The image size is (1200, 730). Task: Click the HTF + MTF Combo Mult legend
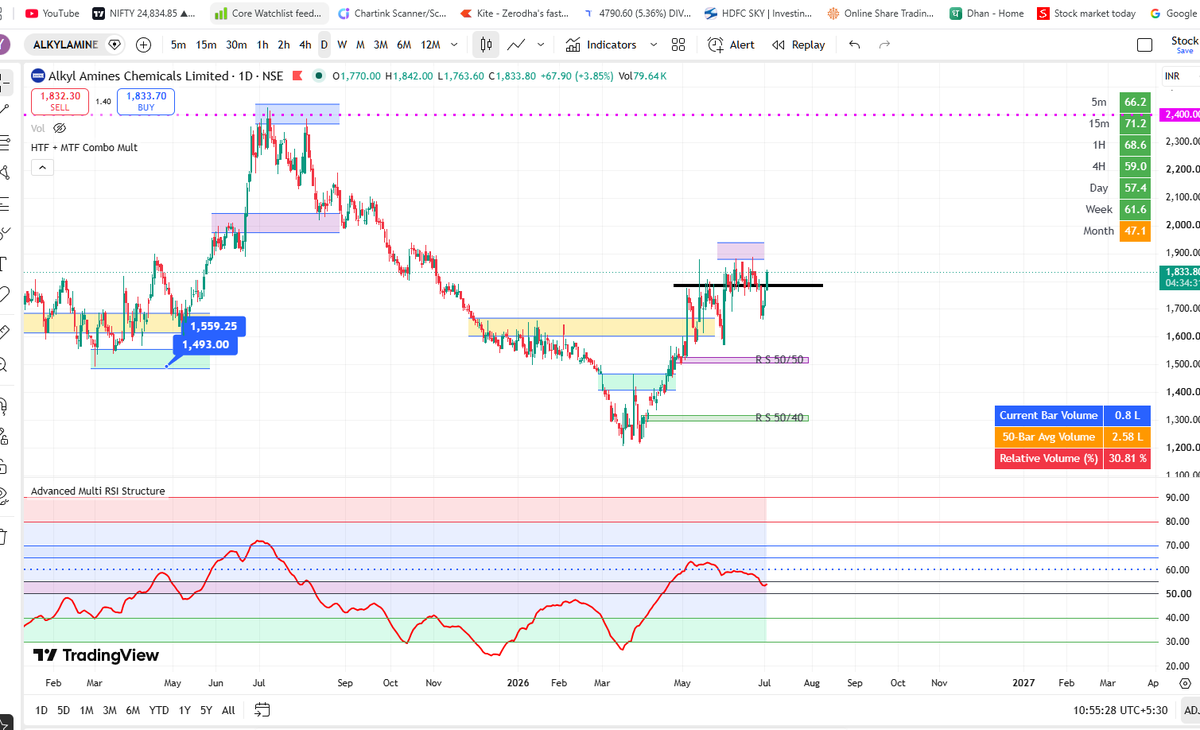(84, 147)
